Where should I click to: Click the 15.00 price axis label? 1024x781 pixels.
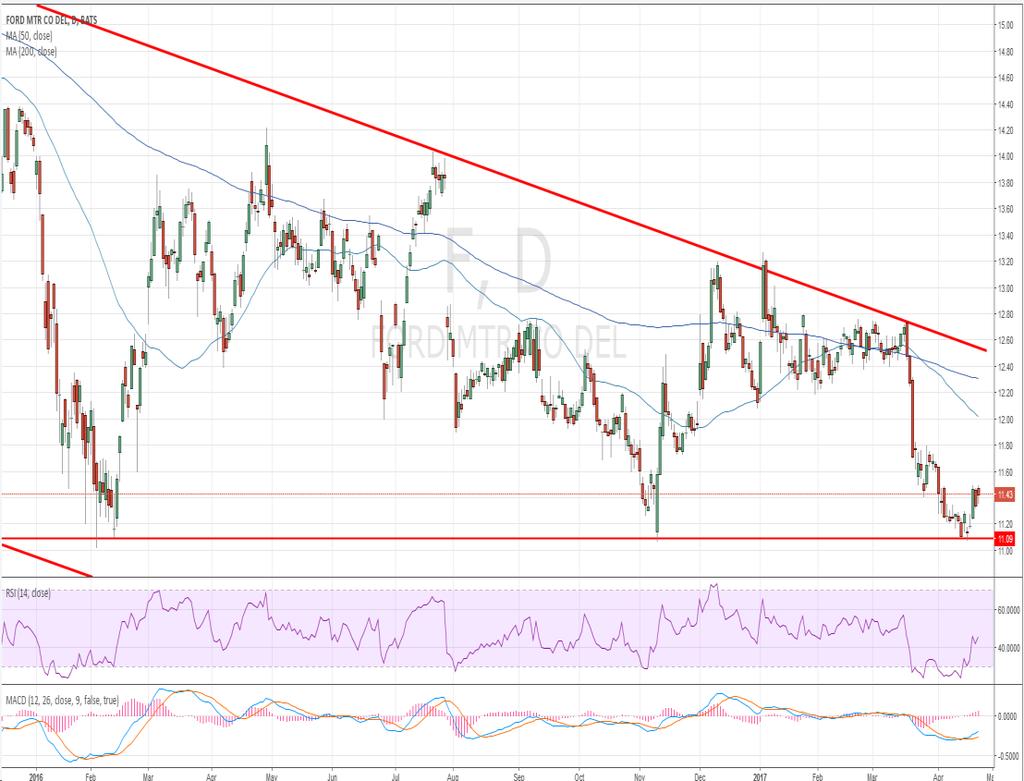(1005, 25)
